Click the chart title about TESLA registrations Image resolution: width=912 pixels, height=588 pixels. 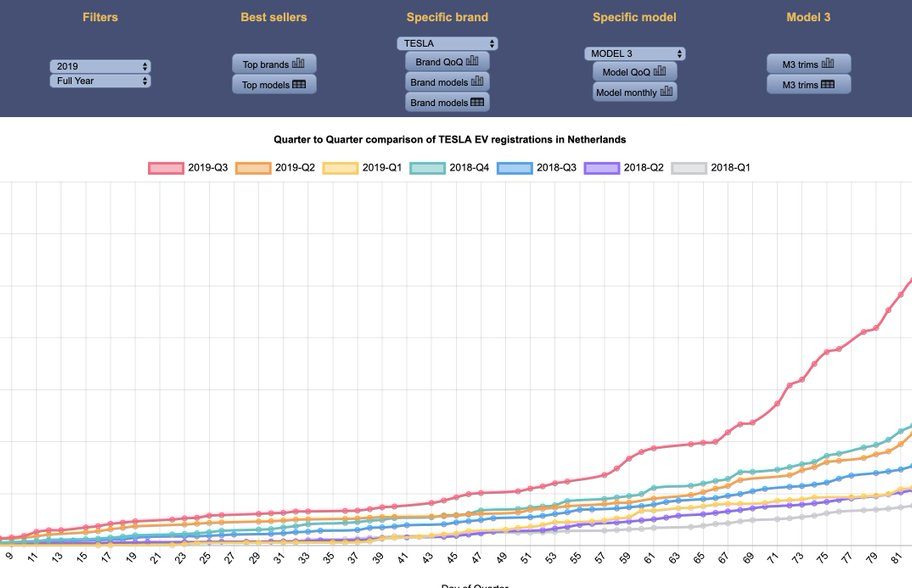[x=450, y=140]
